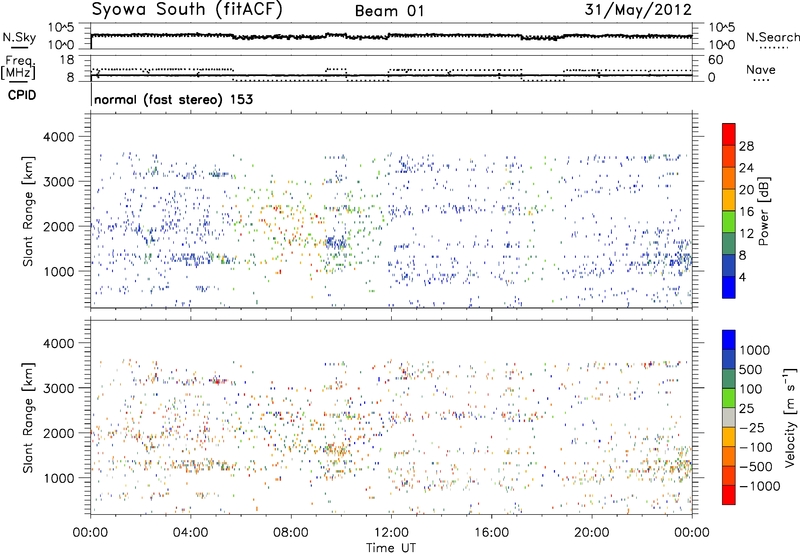Viewport: 800px width, 554px height.
Task: Click the gray -25 to 25 Velocity segment
Action: (x=729, y=418)
